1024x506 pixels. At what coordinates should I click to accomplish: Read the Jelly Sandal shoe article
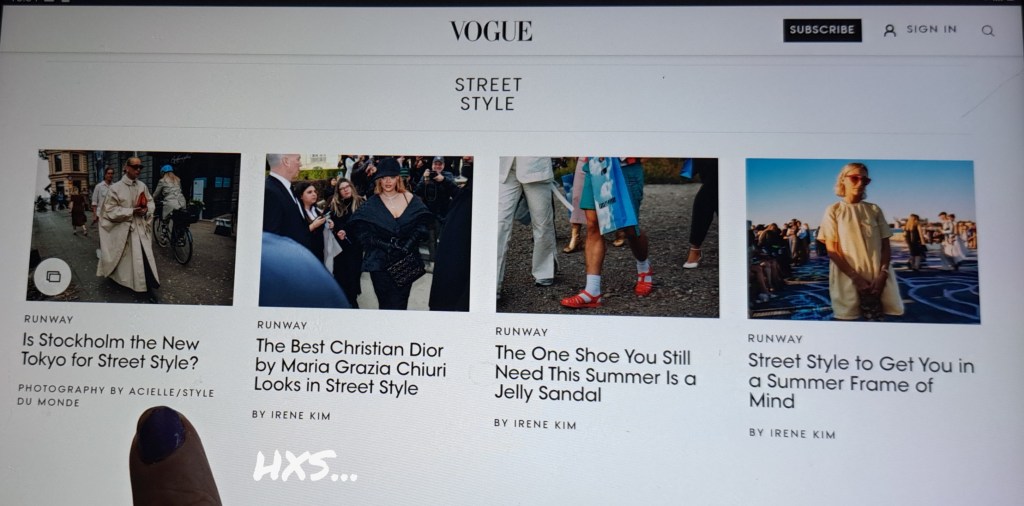click(595, 373)
